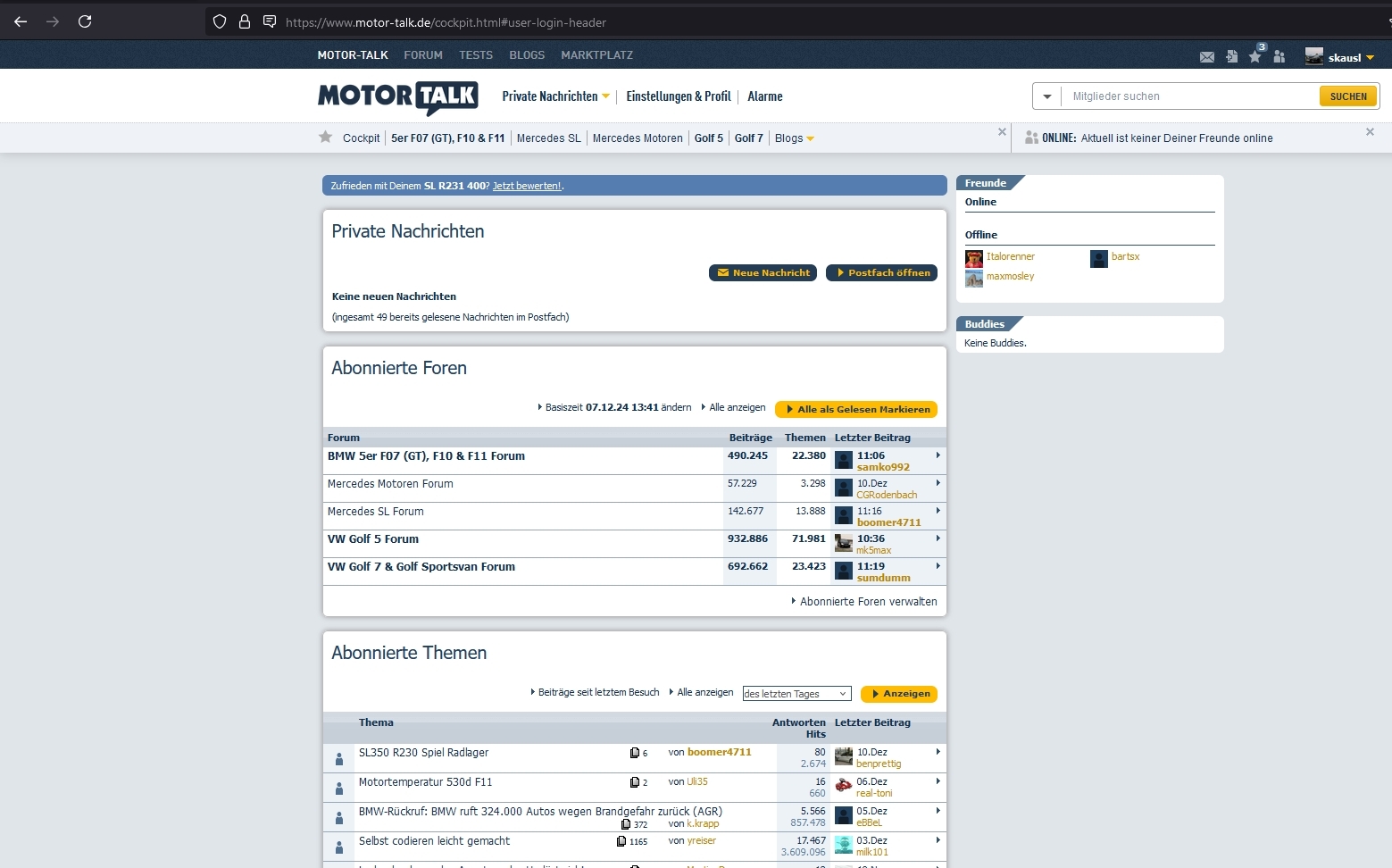Reload the page with refresh icon
The image size is (1392, 868).
(x=85, y=21)
